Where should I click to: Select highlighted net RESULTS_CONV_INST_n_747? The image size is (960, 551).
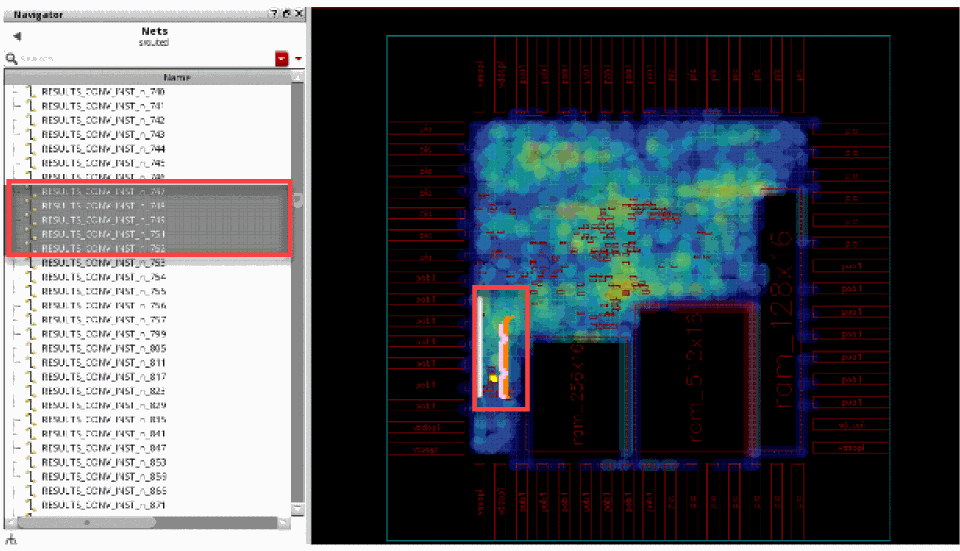coord(103,192)
